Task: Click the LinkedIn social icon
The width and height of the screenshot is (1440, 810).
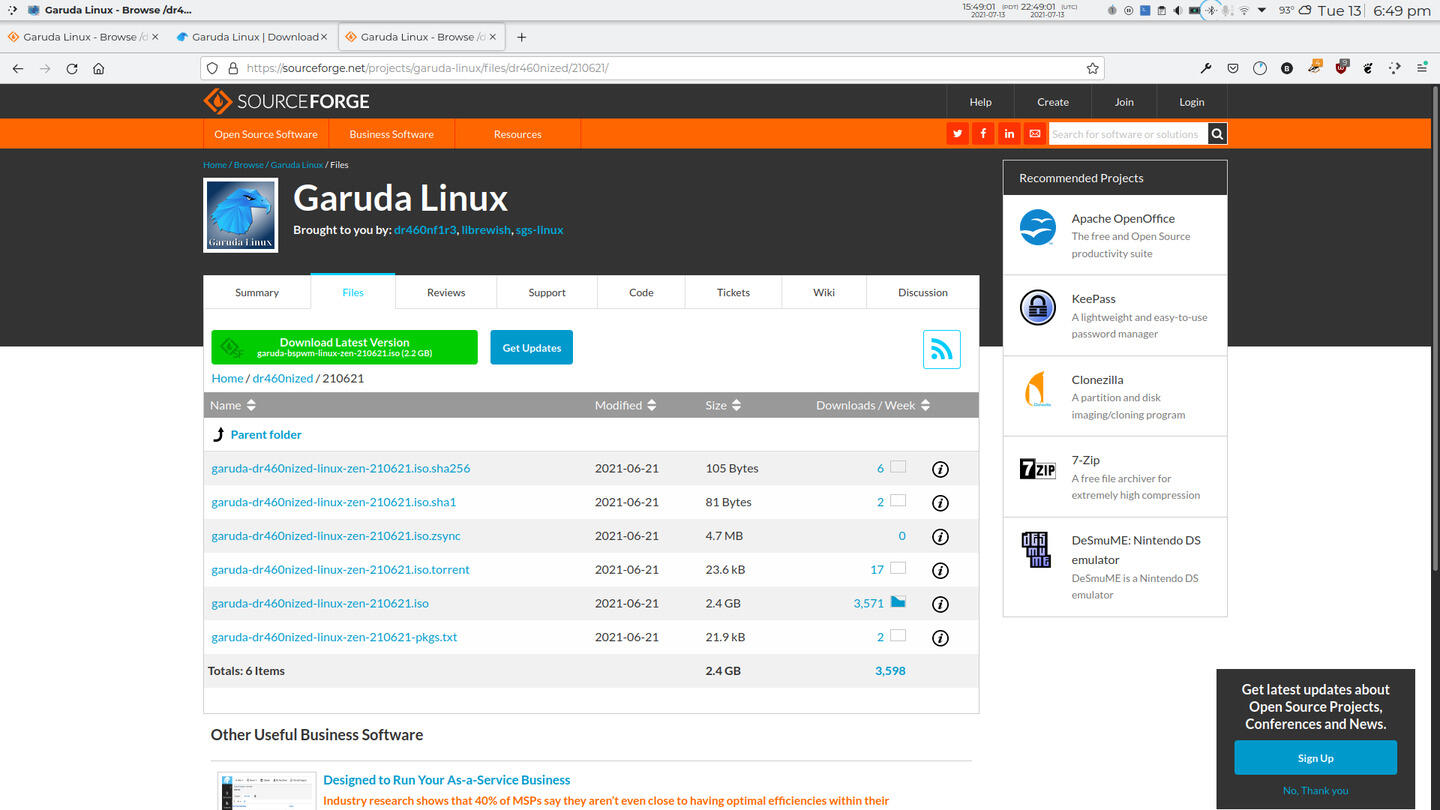Action: point(1009,134)
